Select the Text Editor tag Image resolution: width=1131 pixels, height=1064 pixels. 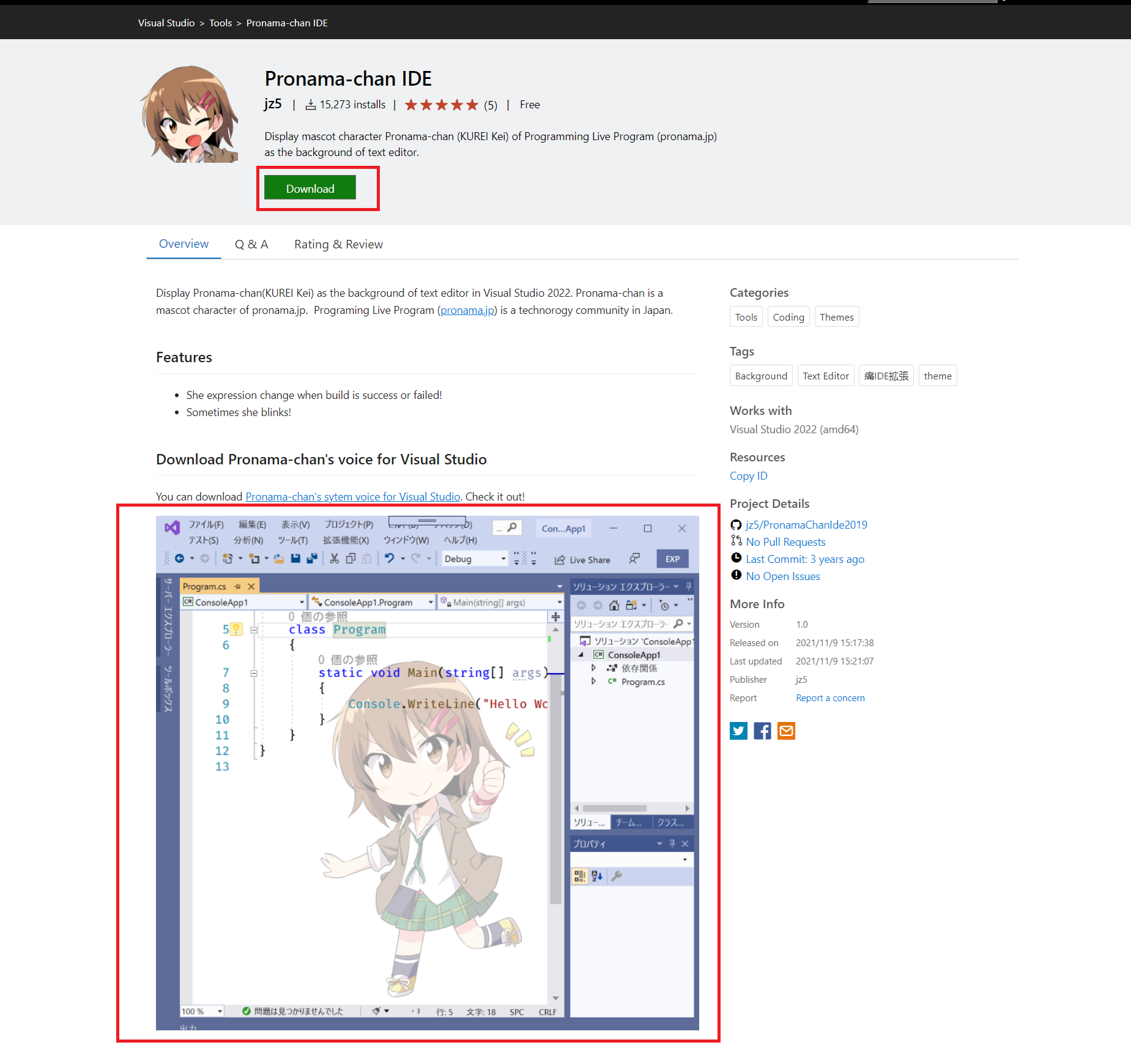click(826, 376)
